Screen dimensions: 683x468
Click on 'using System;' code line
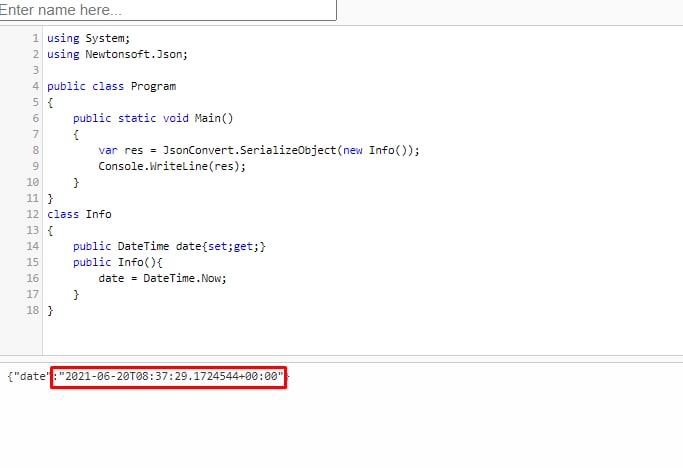tap(88, 38)
